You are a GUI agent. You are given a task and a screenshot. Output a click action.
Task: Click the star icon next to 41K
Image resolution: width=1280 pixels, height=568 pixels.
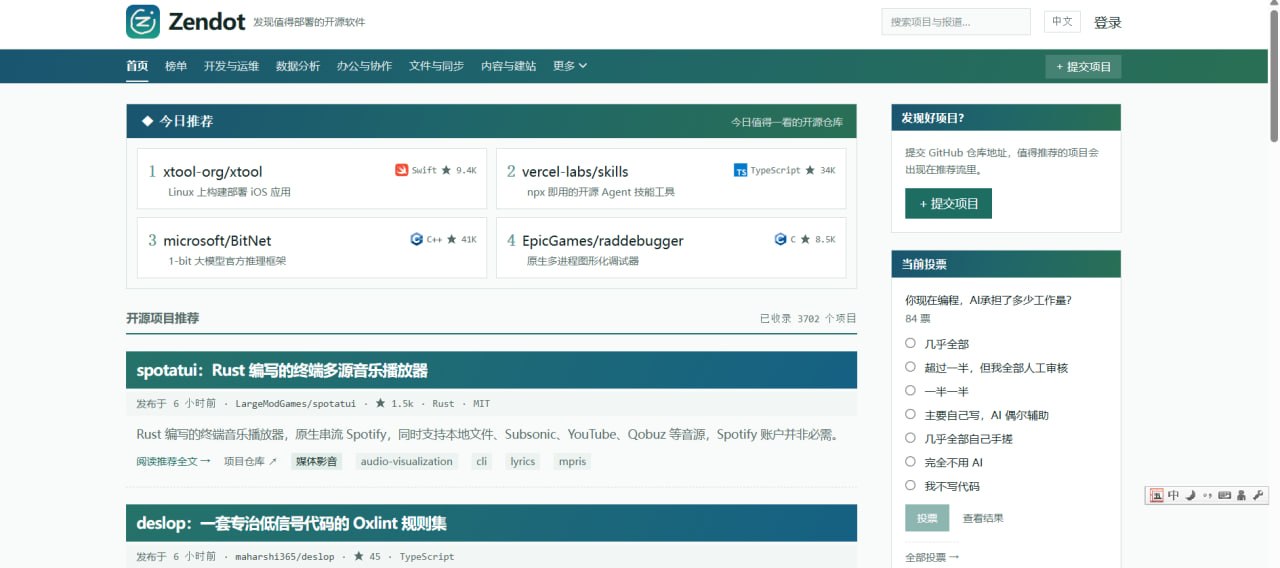point(451,239)
